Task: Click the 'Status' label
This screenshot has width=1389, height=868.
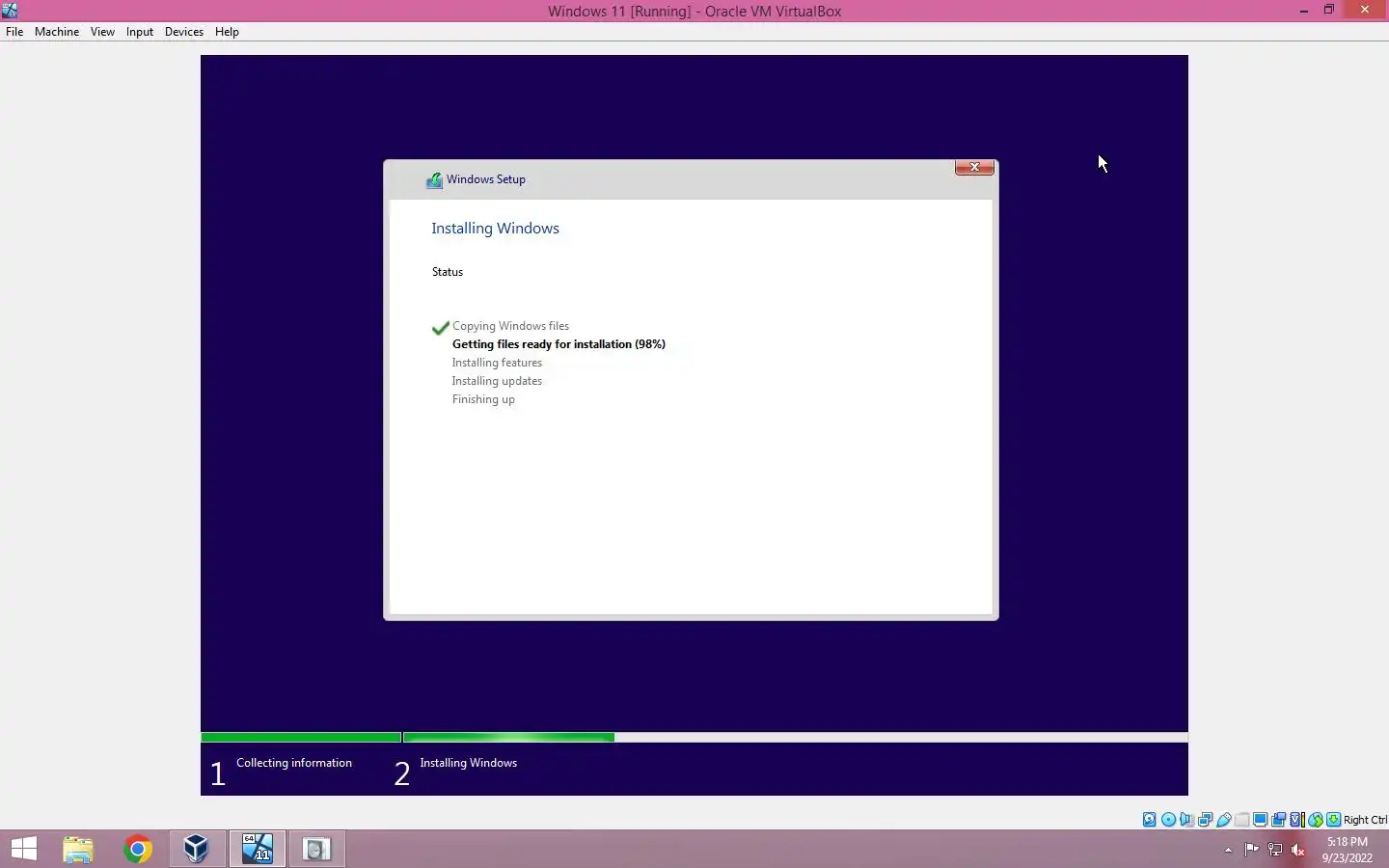Action: click(x=448, y=272)
